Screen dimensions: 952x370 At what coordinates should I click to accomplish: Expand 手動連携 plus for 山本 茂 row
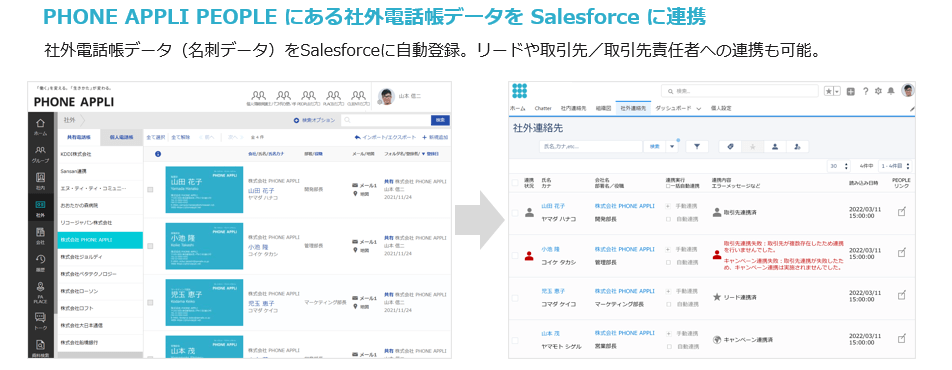668,334
